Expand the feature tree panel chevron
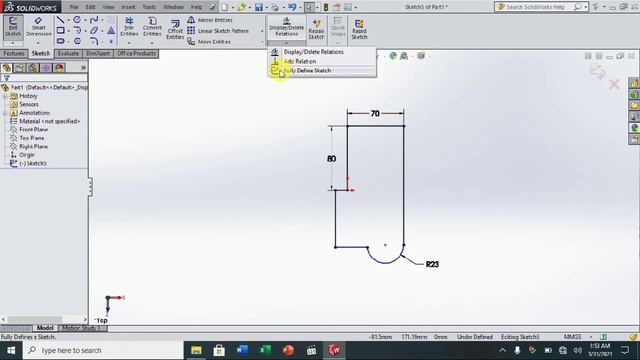Screen dimensions: 640x360 coord(83,68)
